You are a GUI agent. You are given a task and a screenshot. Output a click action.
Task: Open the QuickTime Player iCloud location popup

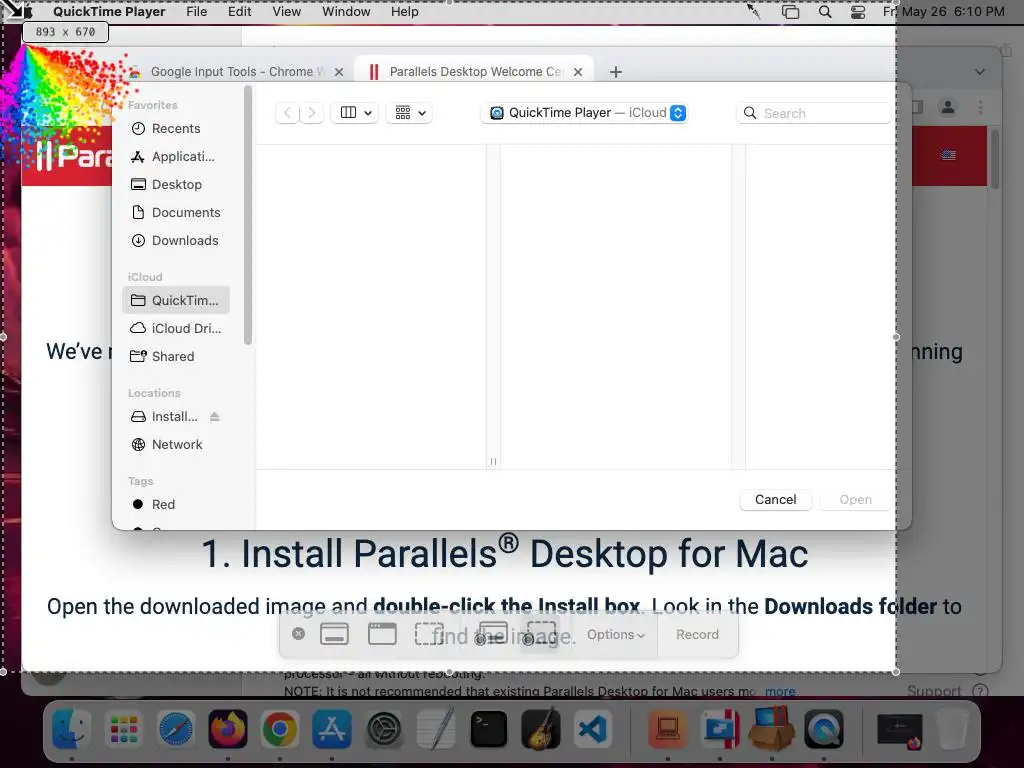point(584,113)
